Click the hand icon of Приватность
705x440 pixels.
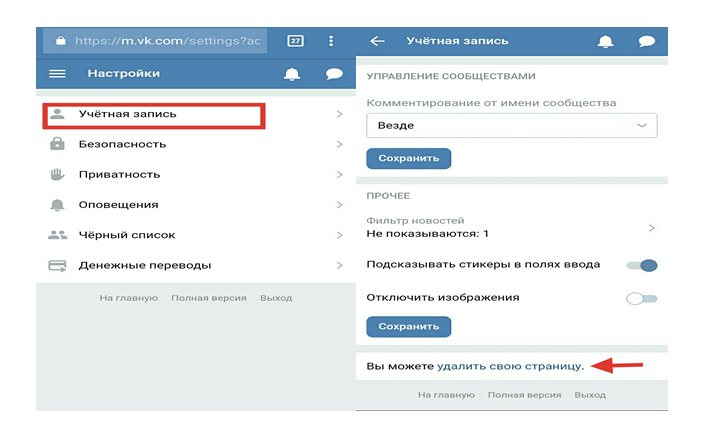[57, 174]
